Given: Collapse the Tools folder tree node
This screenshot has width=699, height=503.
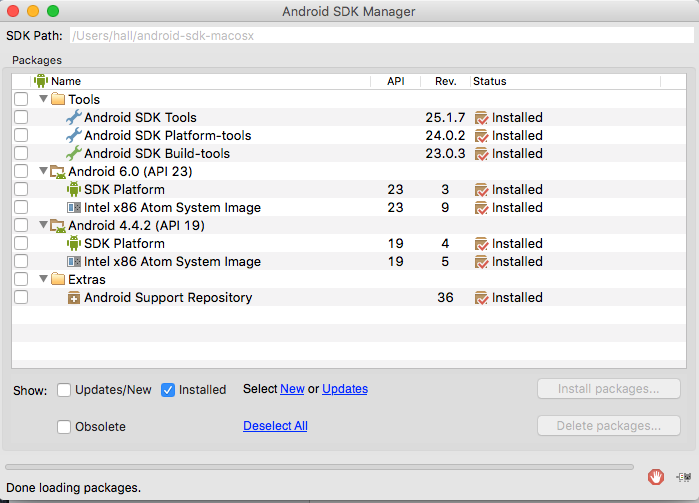Looking at the screenshot, I should tap(43, 100).
